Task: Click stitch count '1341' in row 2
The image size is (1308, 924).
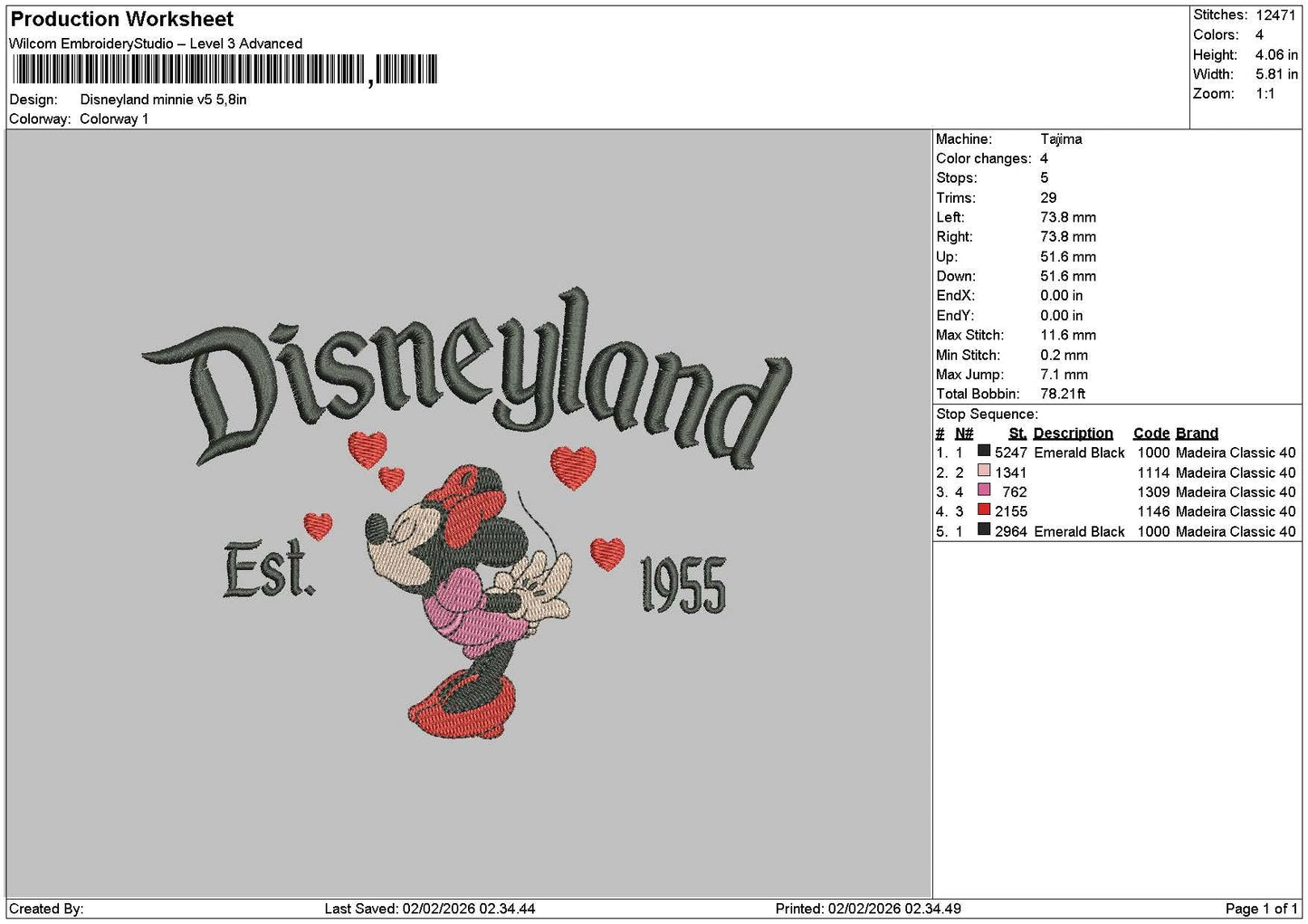Action: (1011, 472)
